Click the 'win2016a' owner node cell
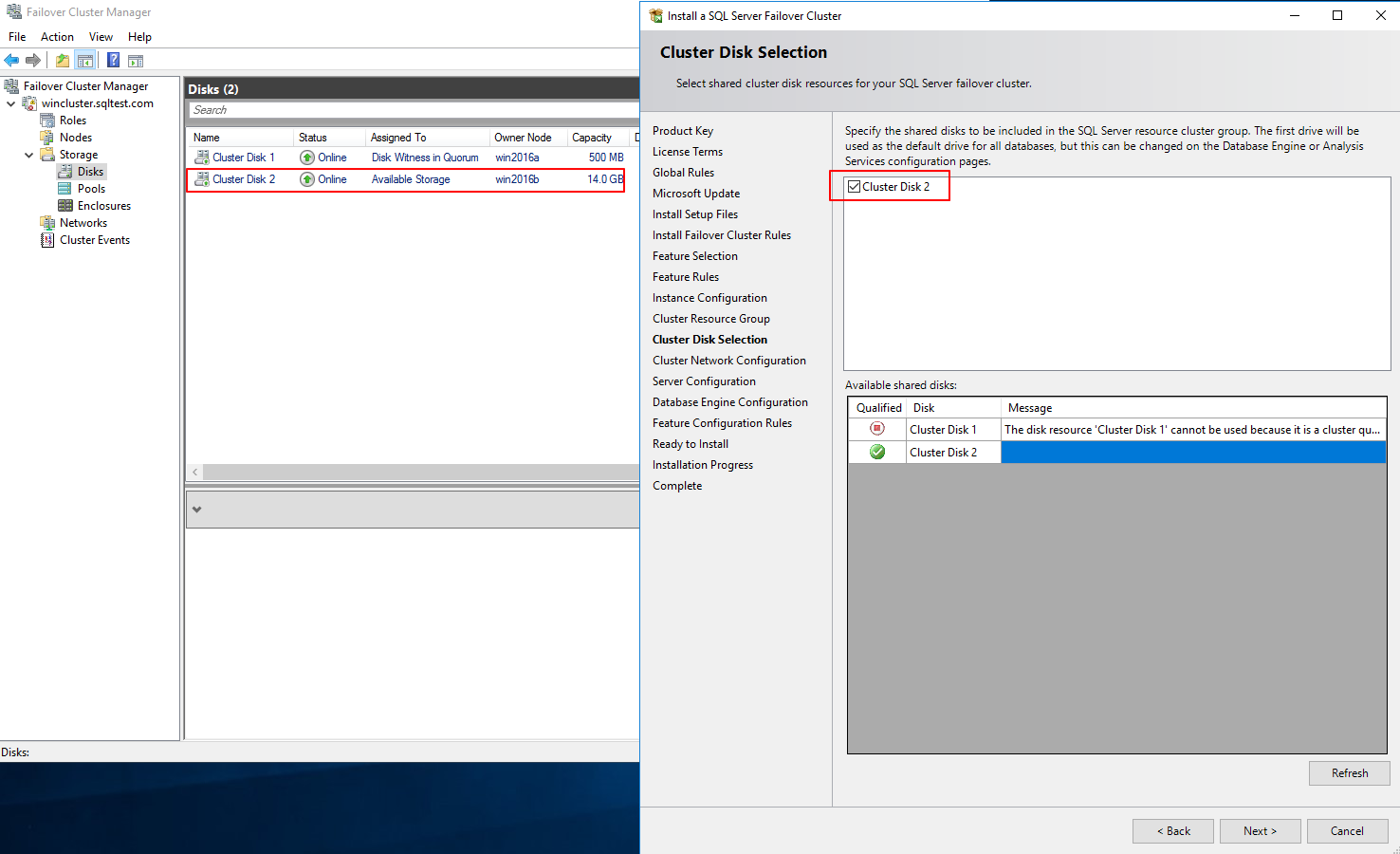Screen dimensions: 1400x854 click(517, 158)
